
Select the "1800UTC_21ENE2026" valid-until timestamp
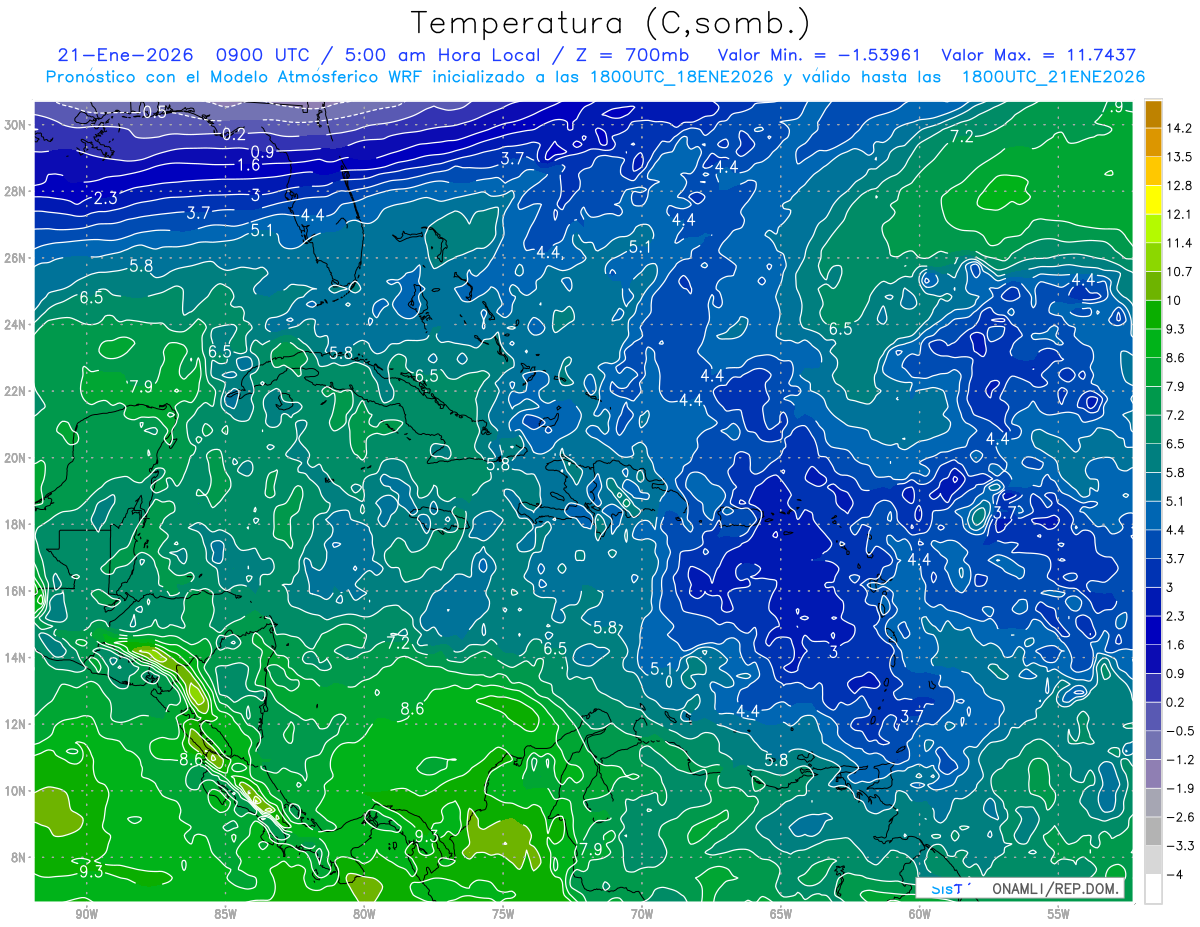click(1053, 77)
